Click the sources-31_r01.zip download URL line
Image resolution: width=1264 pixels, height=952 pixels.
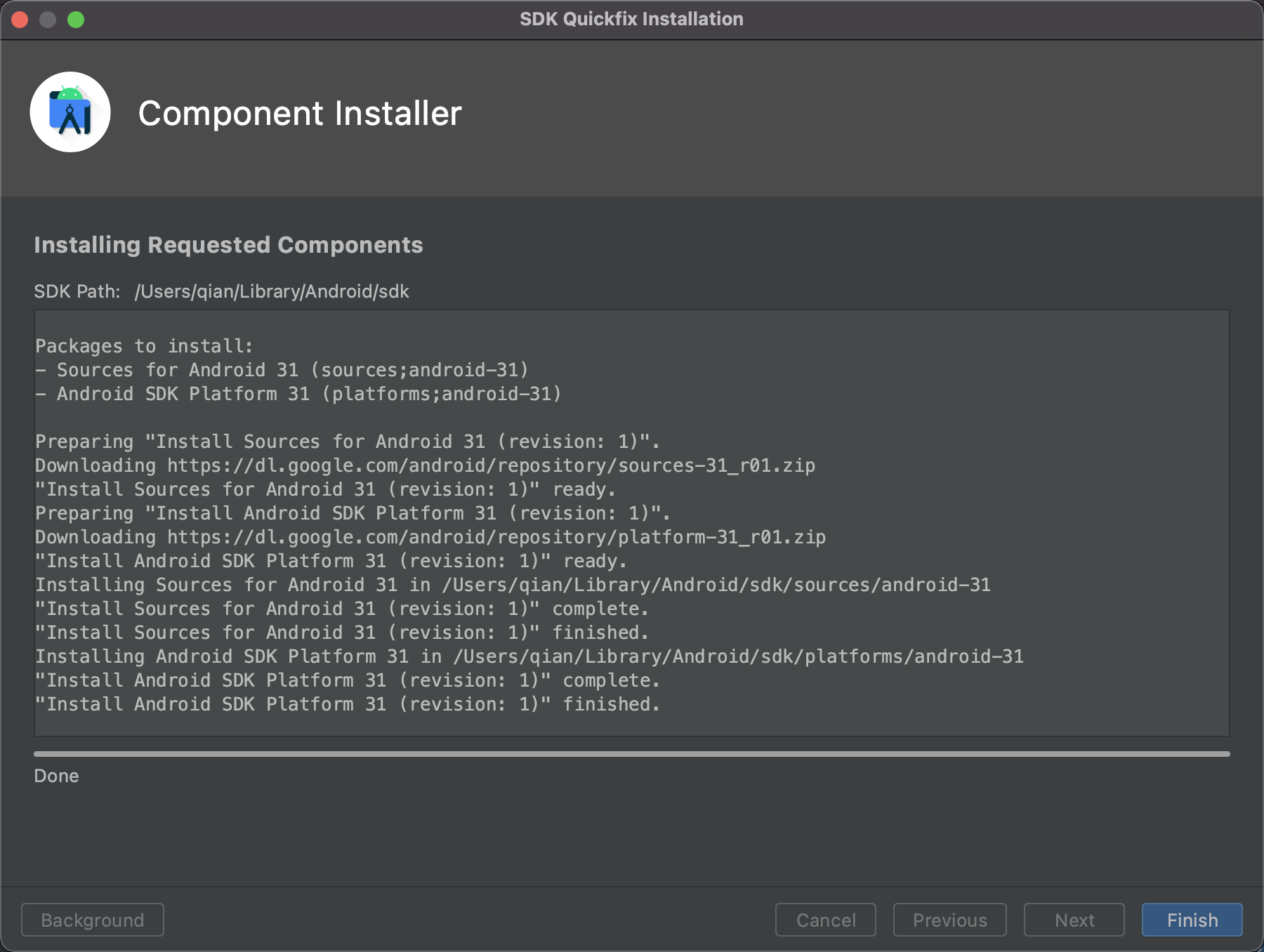click(425, 465)
